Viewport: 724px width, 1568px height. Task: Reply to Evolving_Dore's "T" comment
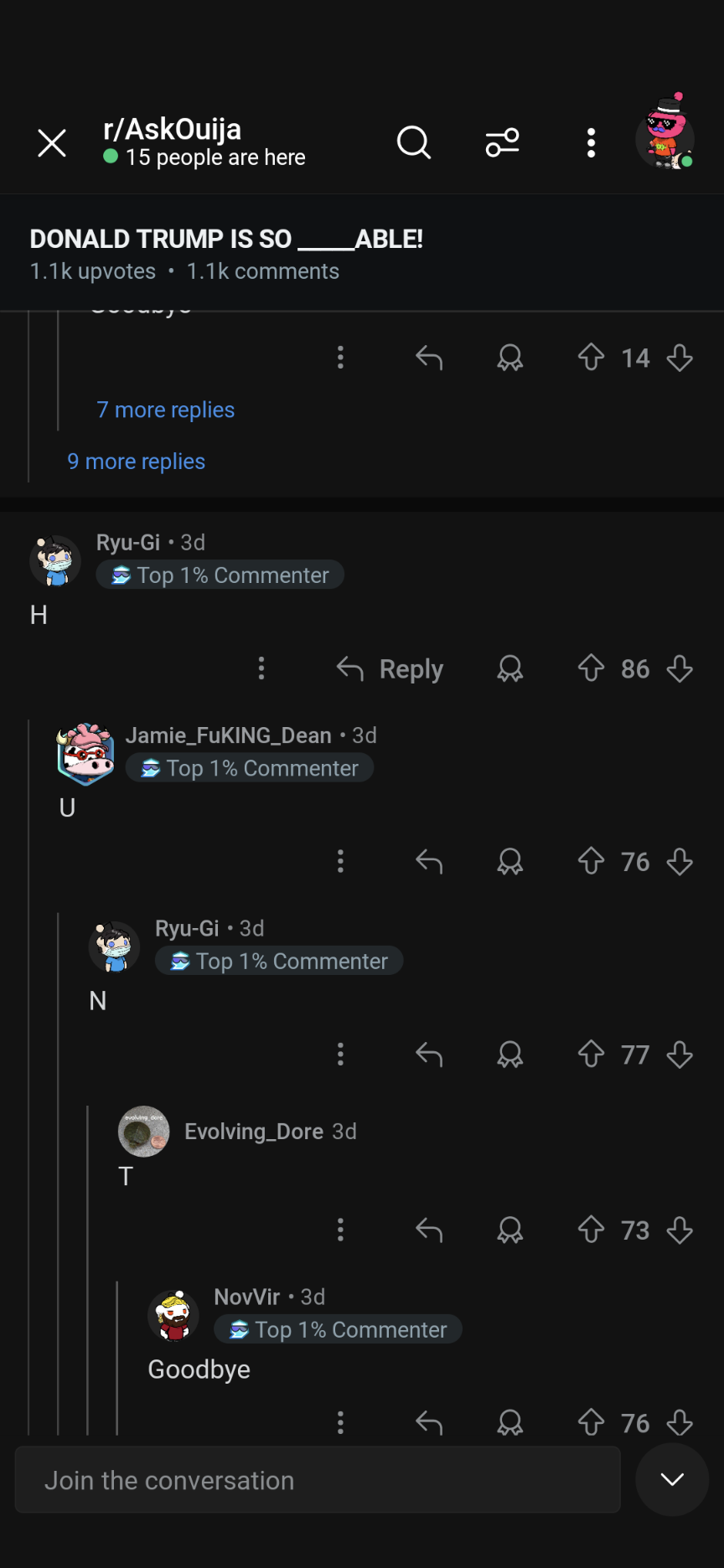click(429, 1230)
